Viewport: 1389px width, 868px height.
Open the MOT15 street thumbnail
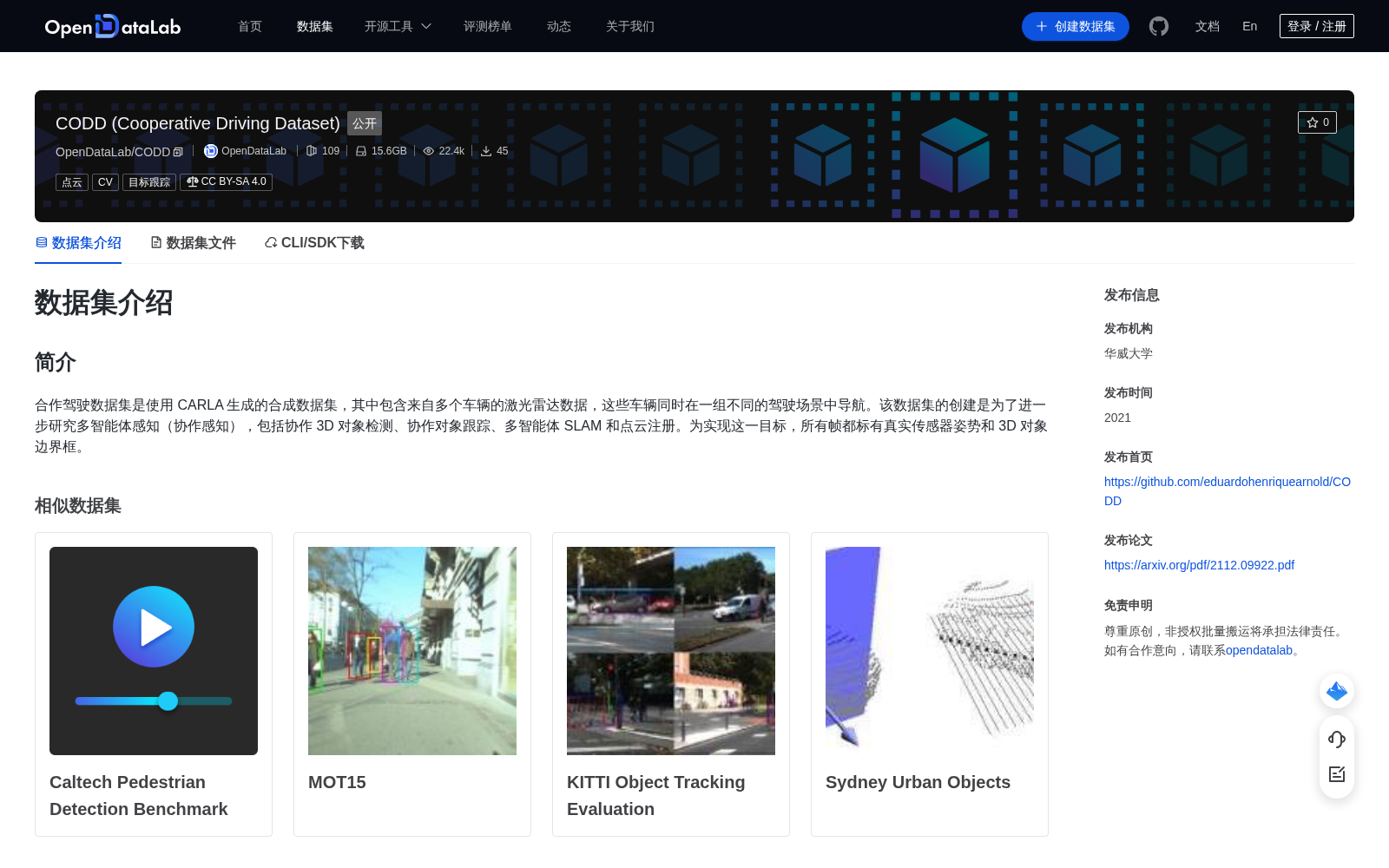coord(412,651)
